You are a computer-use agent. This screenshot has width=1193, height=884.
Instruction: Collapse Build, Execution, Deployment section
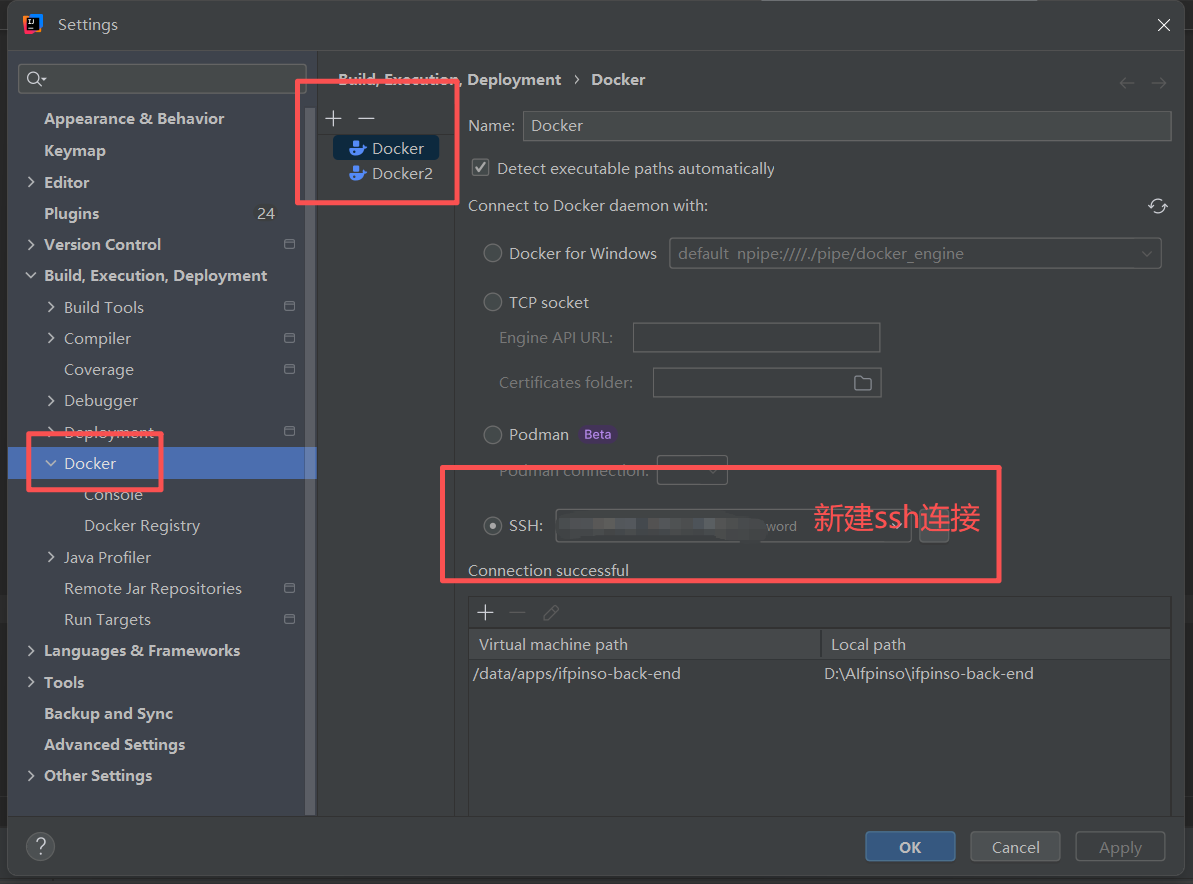[x=30, y=275]
